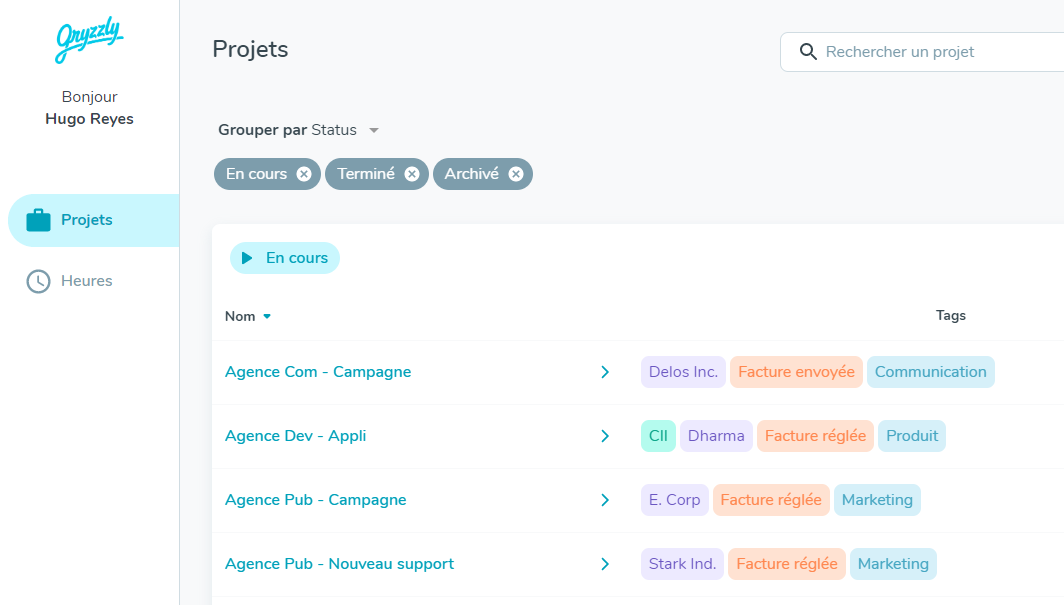Sort by the Nom column
The image size is (1064, 605).
click(248, 316)
